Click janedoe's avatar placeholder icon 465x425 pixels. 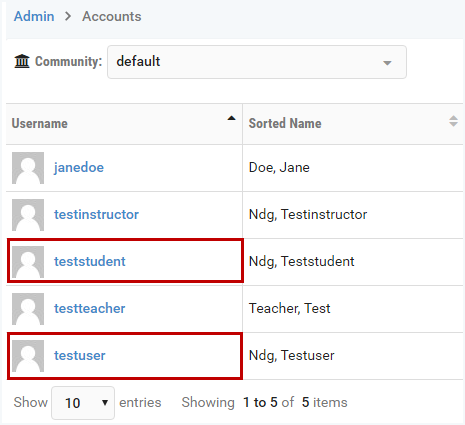[28, 168]
